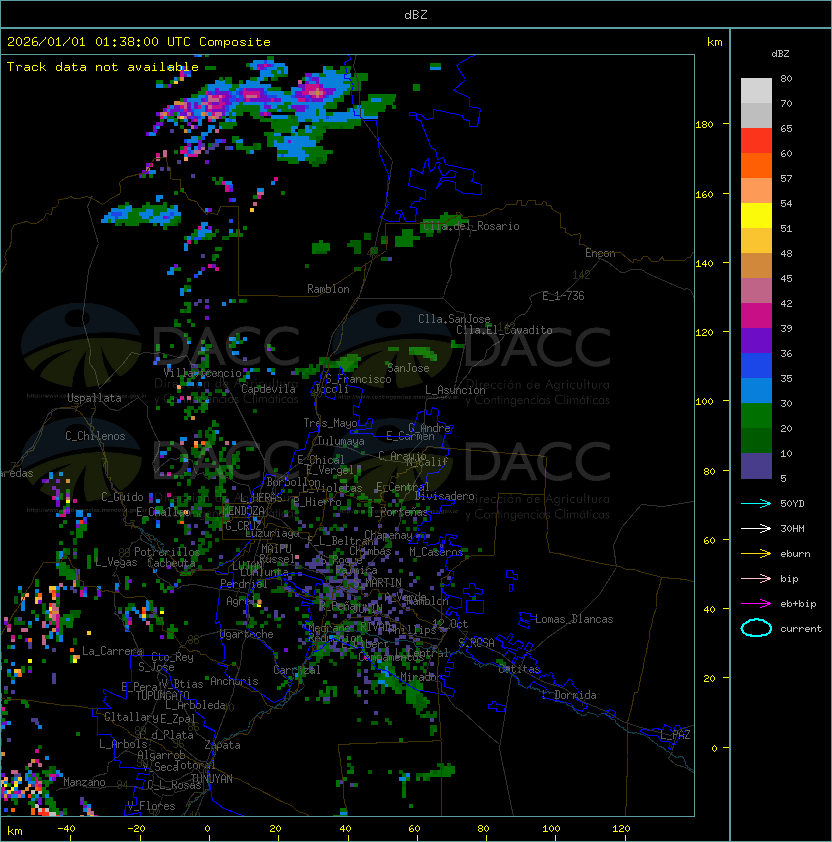Click the 'E_1-736' map label
The width and height of the screenshot is (832, 842).
click(563, 296)
